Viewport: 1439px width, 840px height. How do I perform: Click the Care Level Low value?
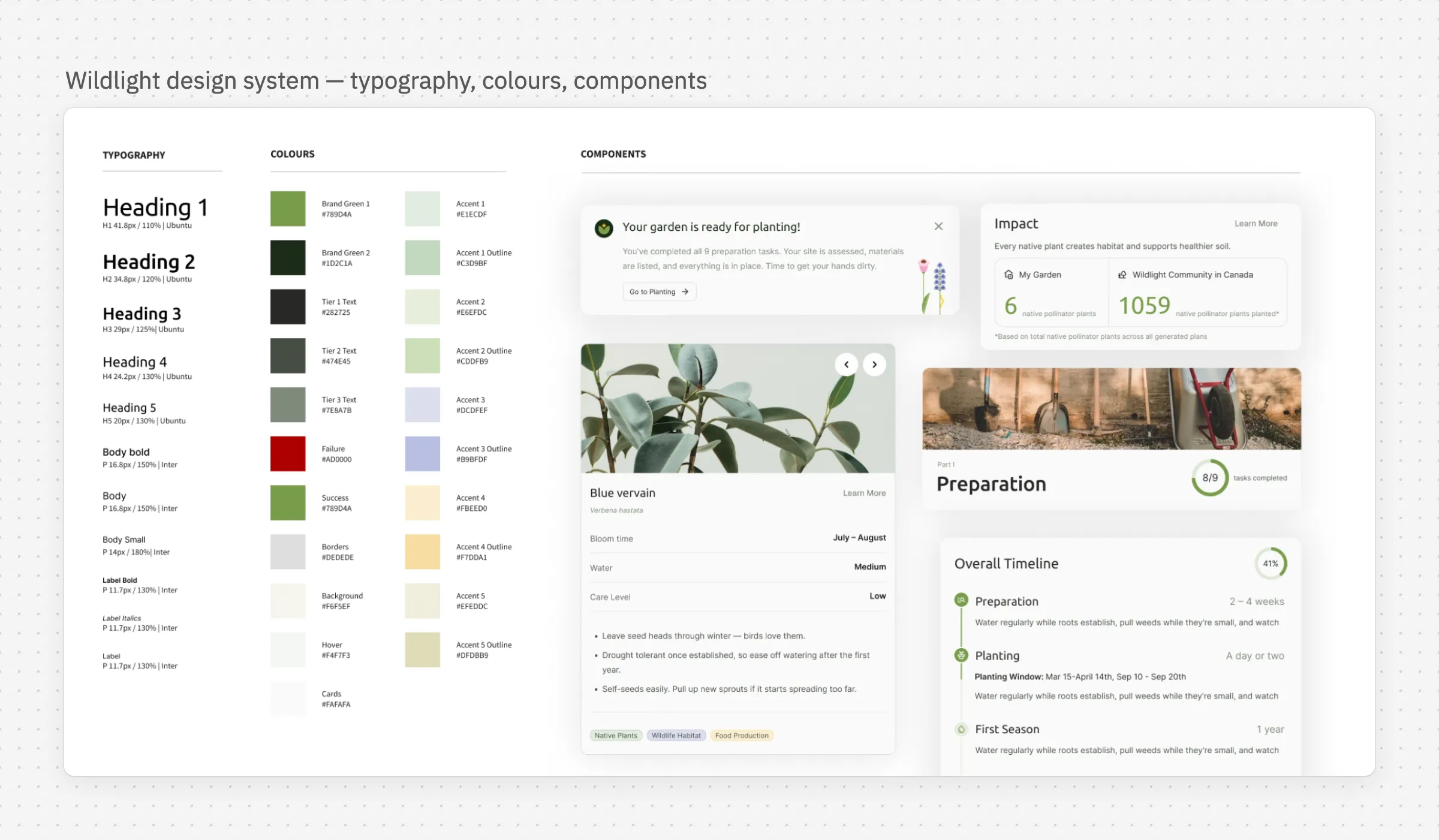click(878, 596)
